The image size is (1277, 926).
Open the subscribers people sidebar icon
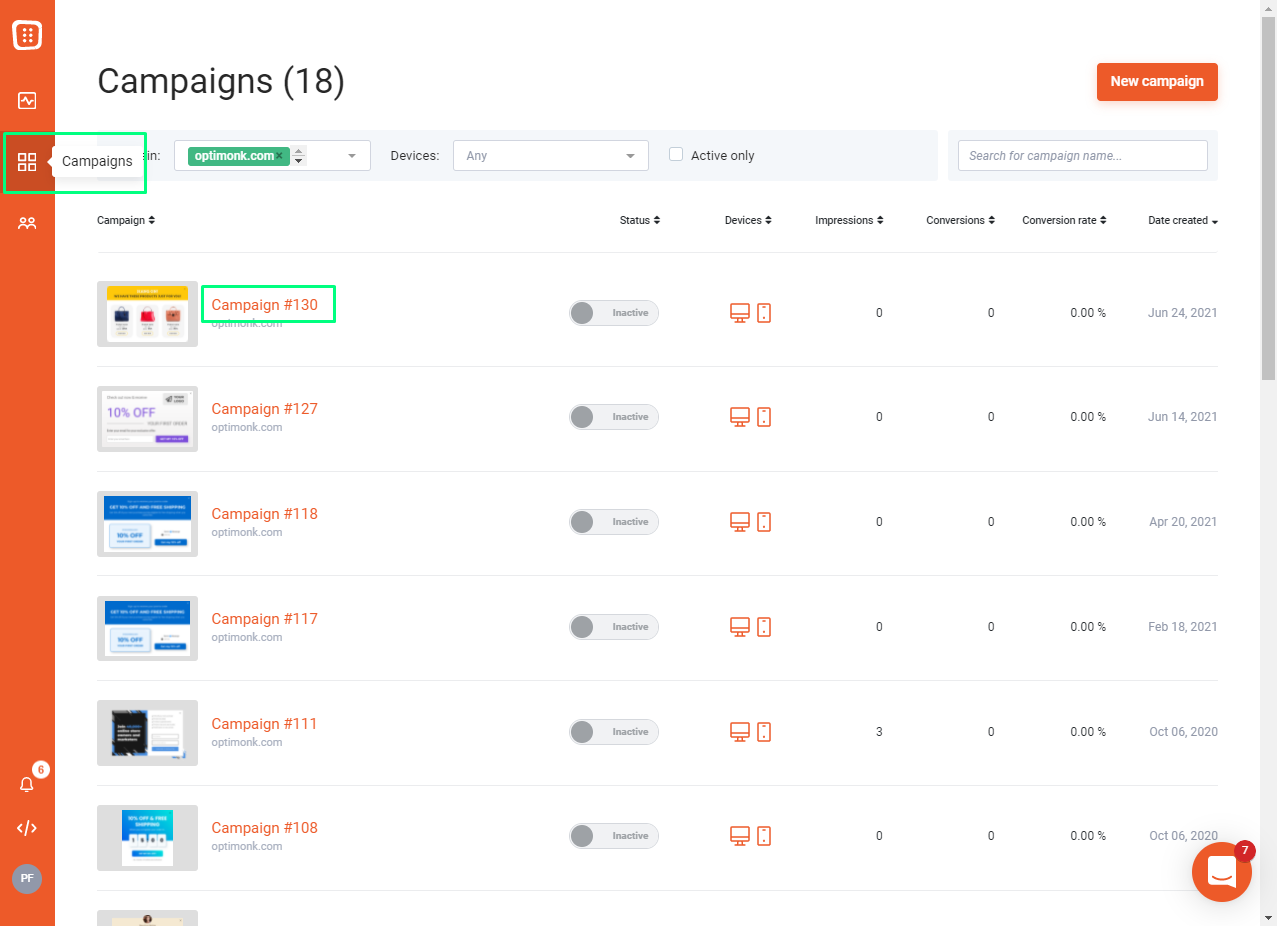[27, 224]
